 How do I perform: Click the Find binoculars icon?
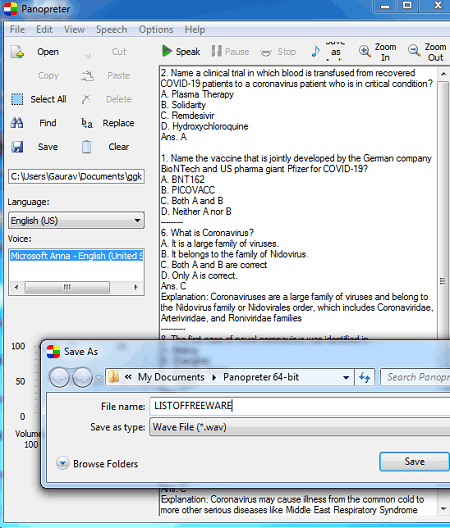[17, 123]
